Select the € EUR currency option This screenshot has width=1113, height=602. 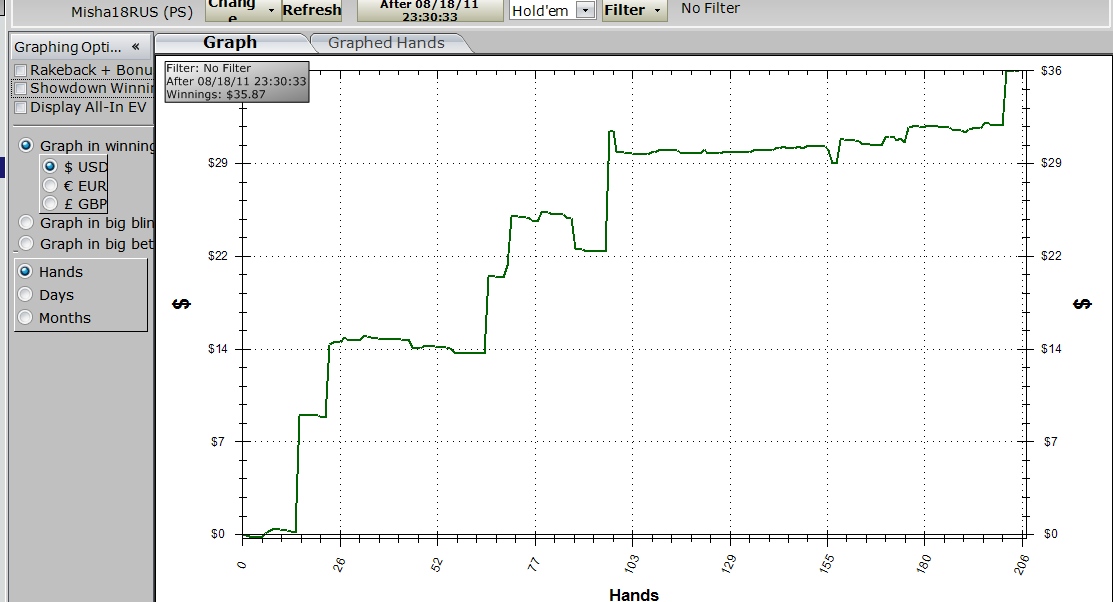(50, 186)
